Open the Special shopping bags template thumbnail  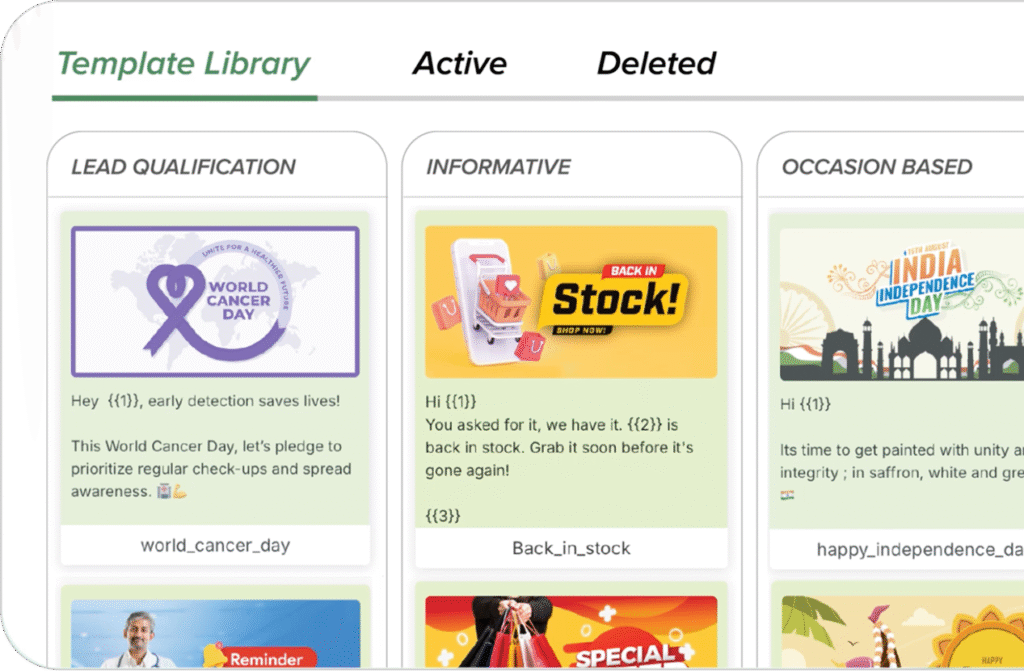pyautogui.click(x=571, y=632)
